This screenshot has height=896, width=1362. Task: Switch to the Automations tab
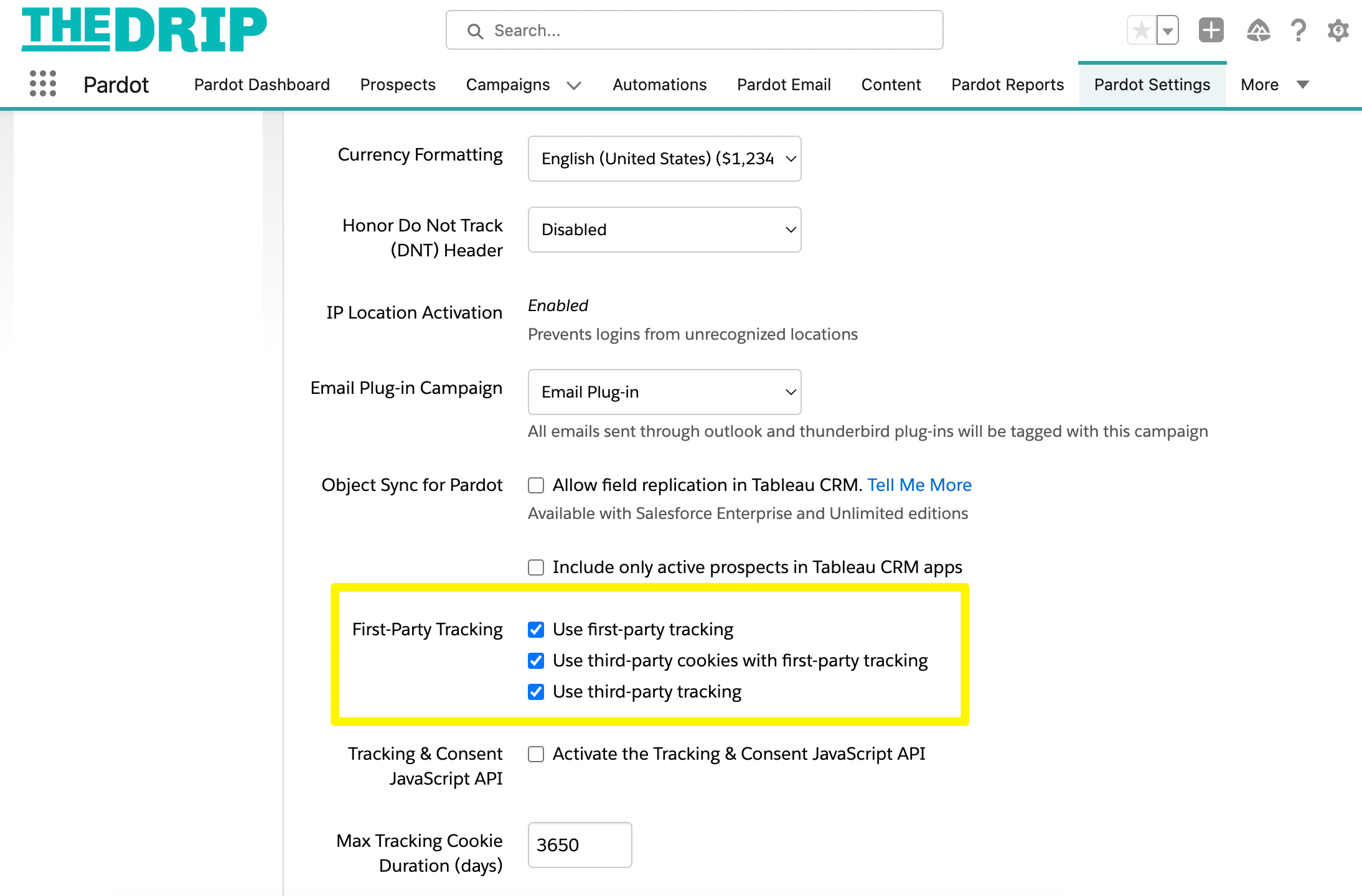(x=660, y=85)
